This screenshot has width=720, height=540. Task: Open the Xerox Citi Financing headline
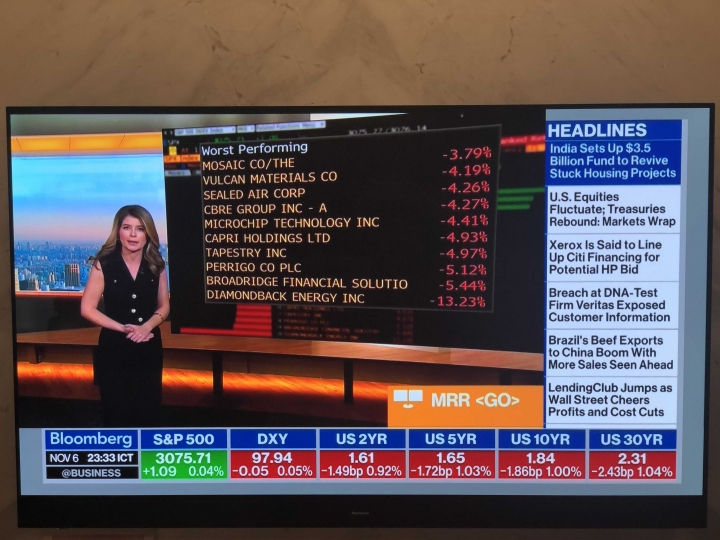click(x=612, y=257)
